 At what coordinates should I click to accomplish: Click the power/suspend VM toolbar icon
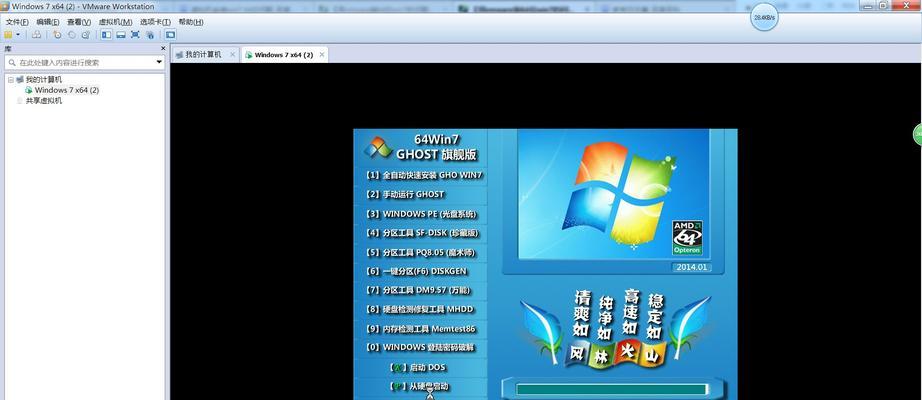click(x=8, y=35)
